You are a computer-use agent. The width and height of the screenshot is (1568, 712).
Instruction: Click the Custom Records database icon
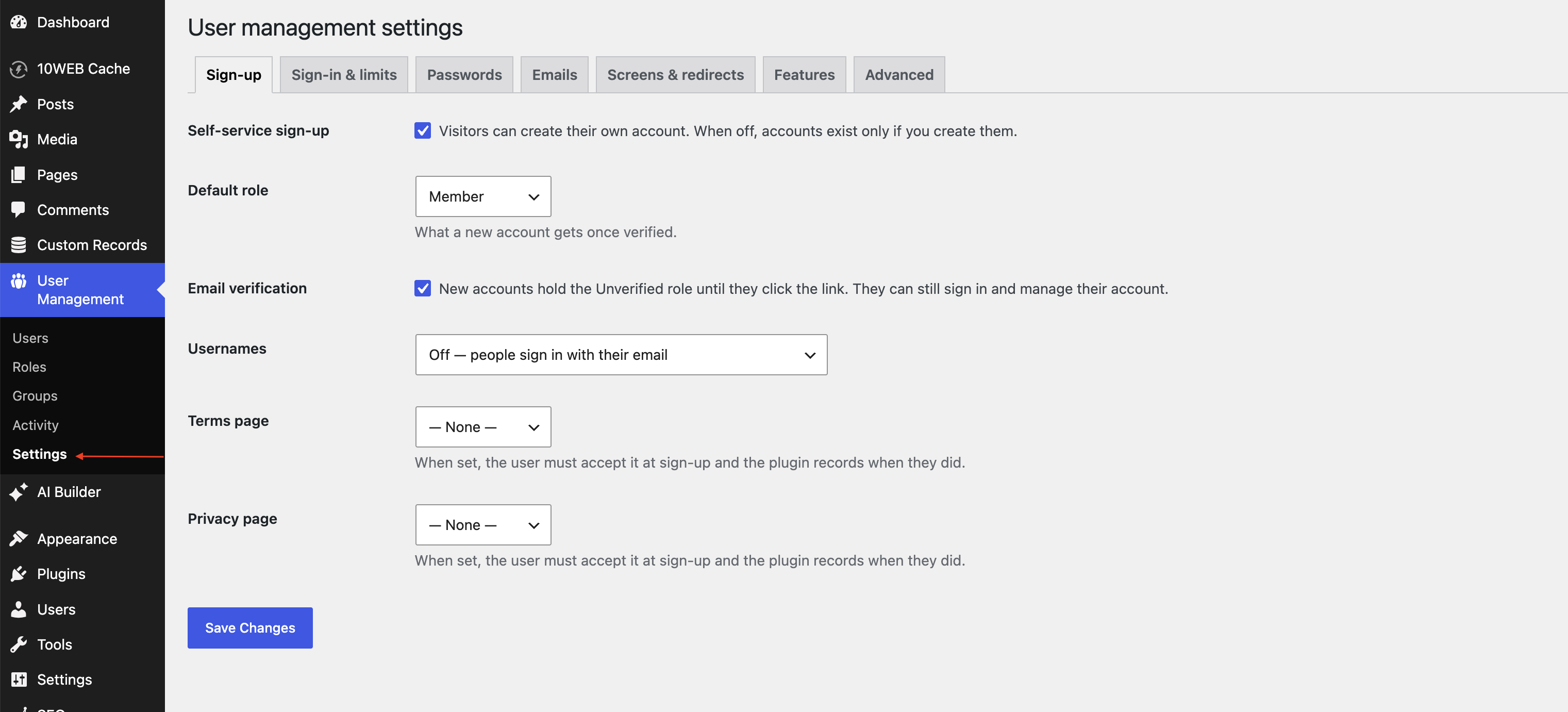[x=19, y=245]
